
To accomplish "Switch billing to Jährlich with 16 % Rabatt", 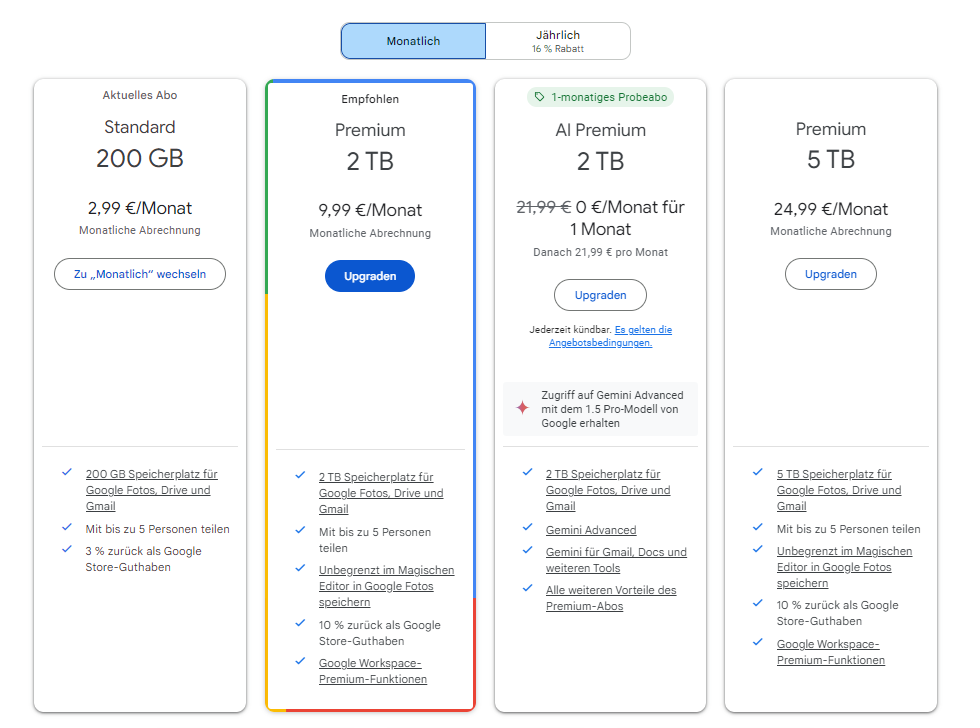I will coord(558,41).
